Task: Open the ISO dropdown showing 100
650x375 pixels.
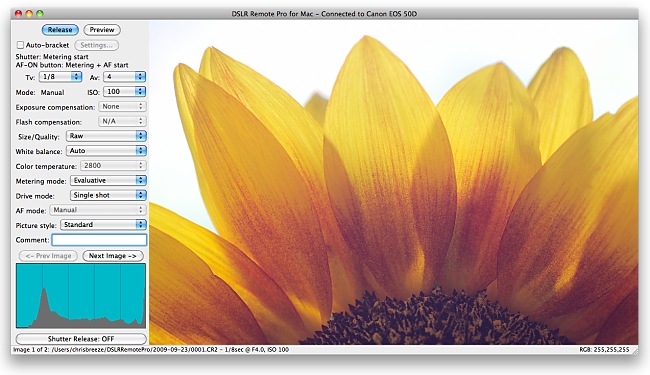Action: tap(124, 92)
